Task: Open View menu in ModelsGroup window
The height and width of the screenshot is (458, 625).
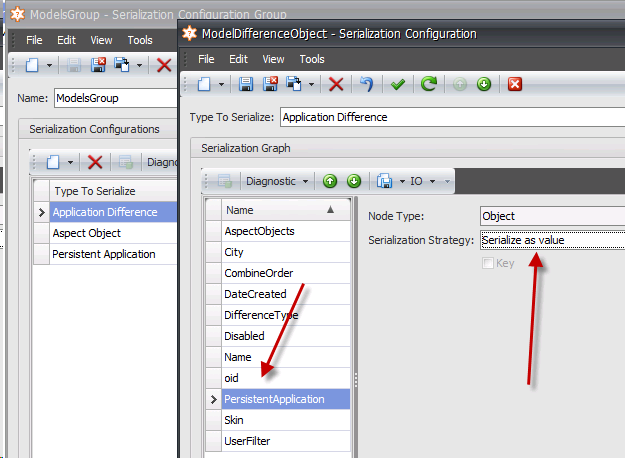Action: pos(101,40)
